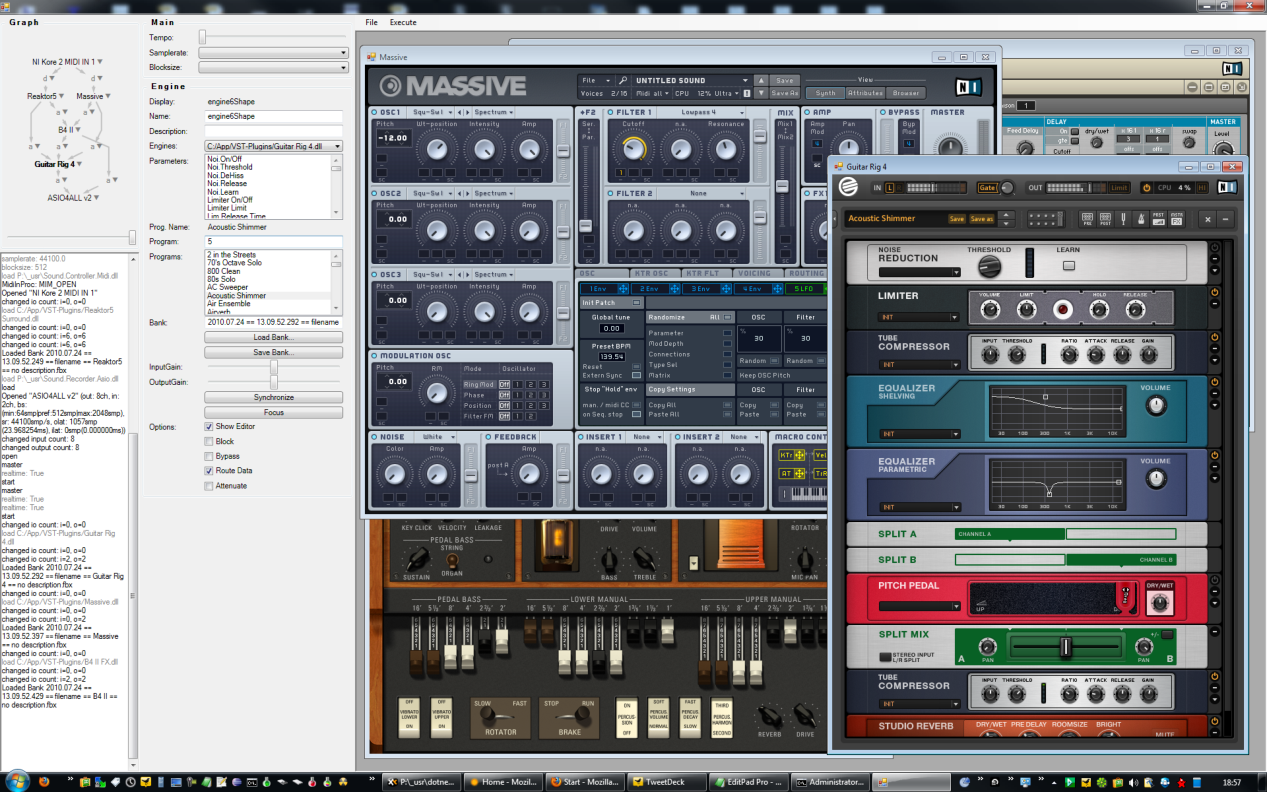Viewport: 1267px width, 792px height.
Task: Click the Load Bank... button
Action: coord(273,337)
